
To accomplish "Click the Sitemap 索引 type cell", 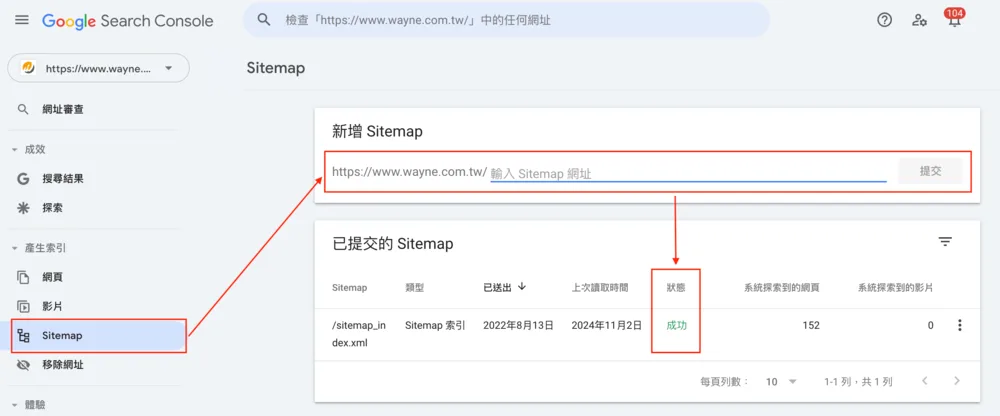I will (x=435, y=325).
